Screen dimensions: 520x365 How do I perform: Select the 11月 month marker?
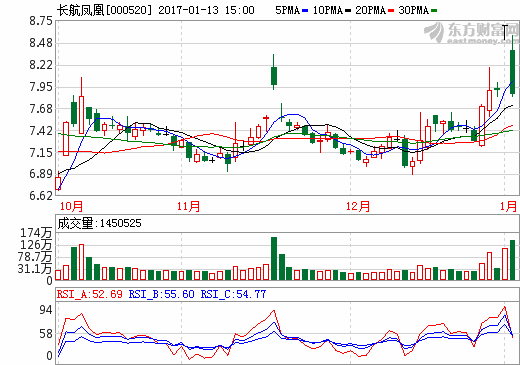pos(188,206)
